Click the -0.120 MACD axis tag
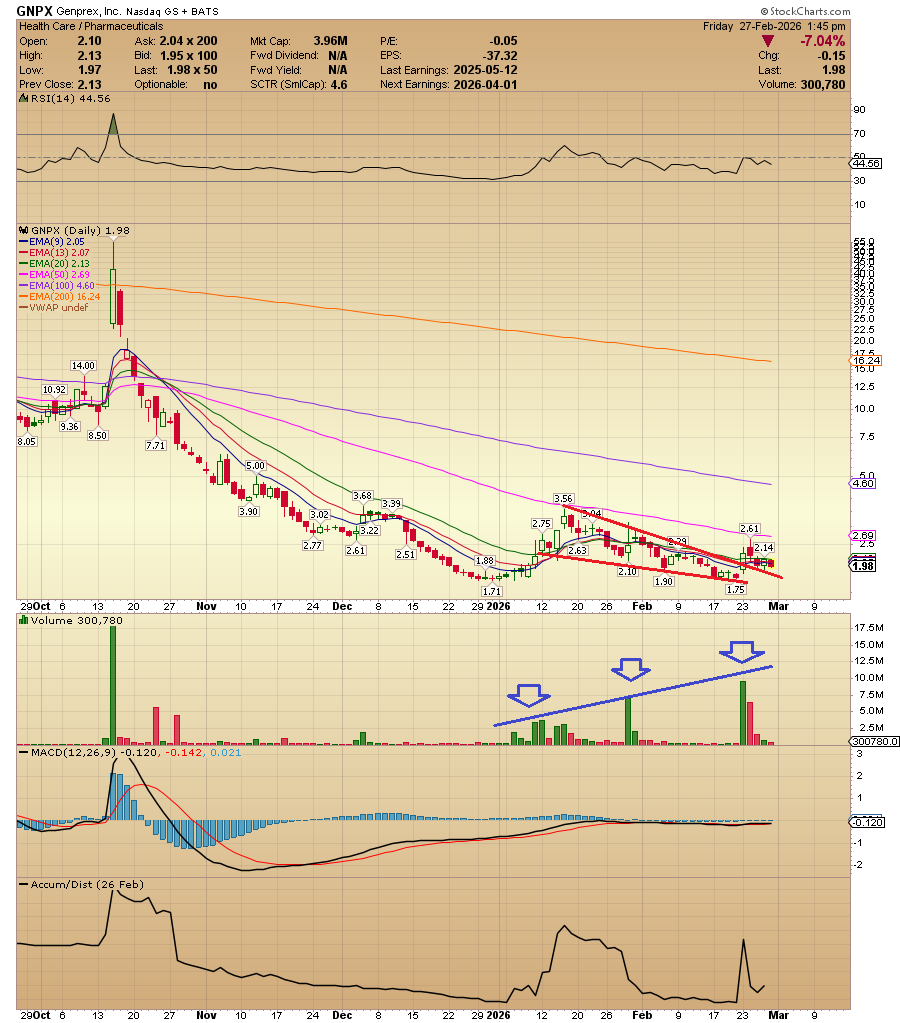Image resolution: width=900 pixels, height=1023 pixels. coord(868,823)
